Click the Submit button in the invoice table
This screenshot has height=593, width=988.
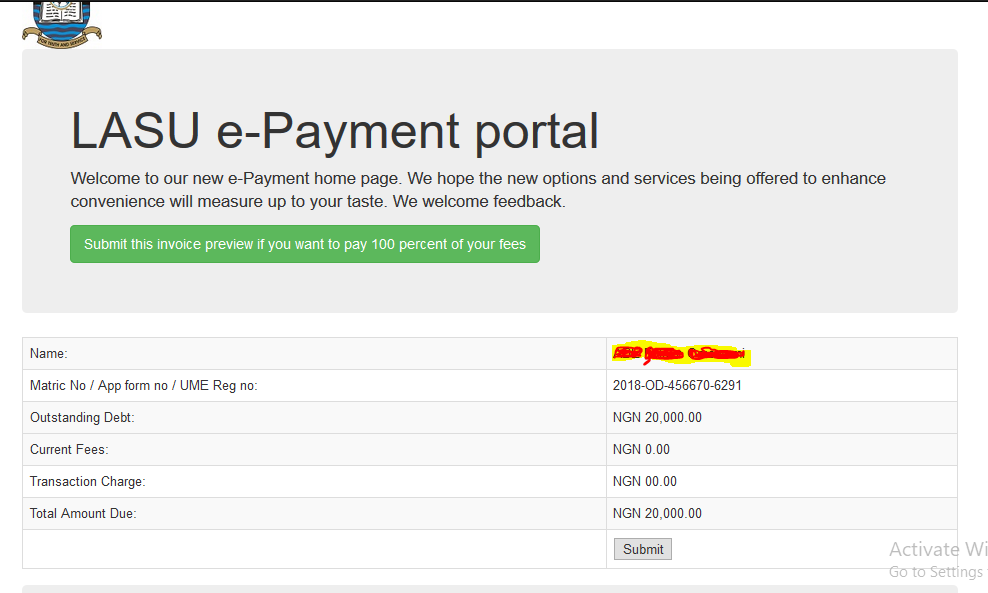click(x=643, y=549)
